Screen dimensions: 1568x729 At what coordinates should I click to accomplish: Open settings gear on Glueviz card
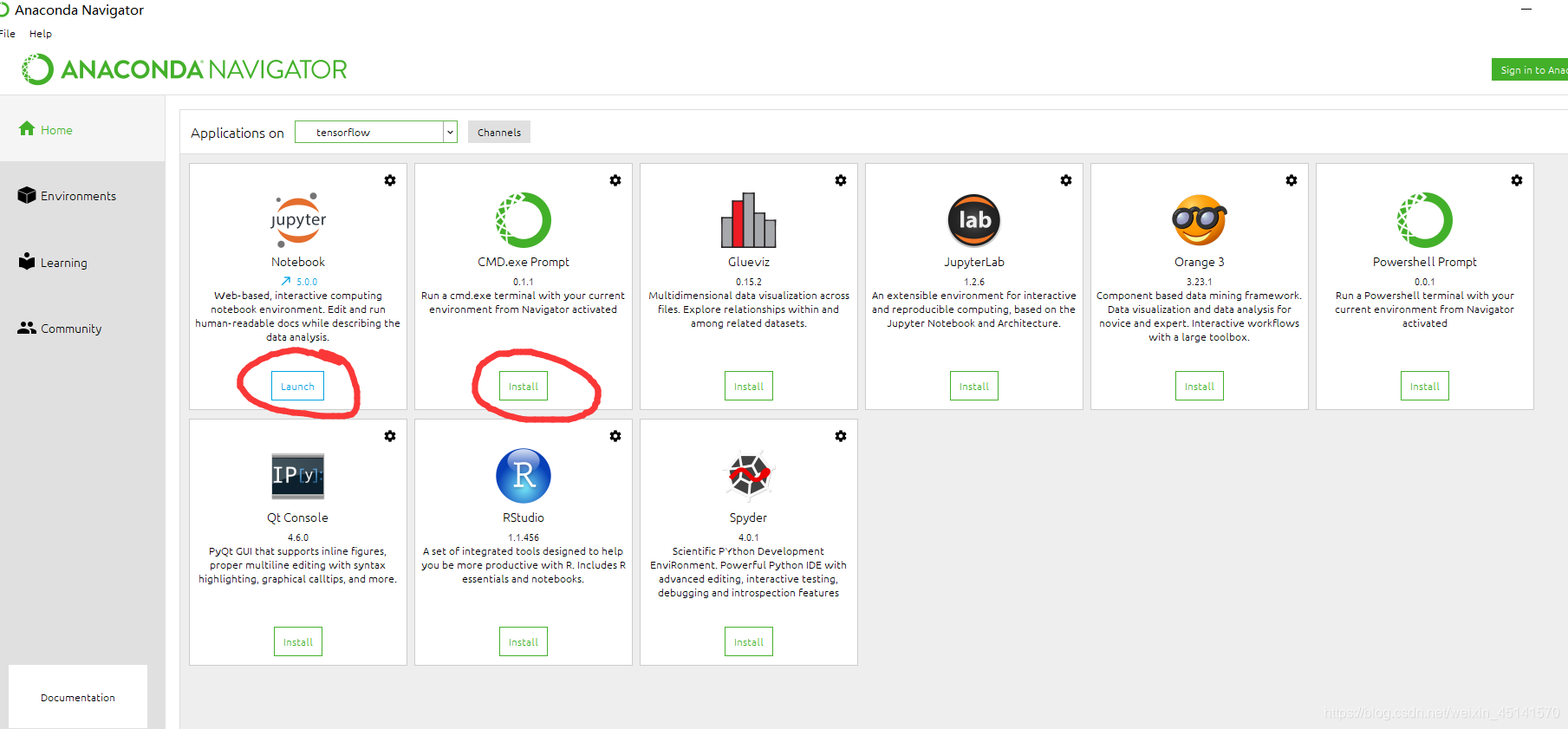(x=841, y=180)
